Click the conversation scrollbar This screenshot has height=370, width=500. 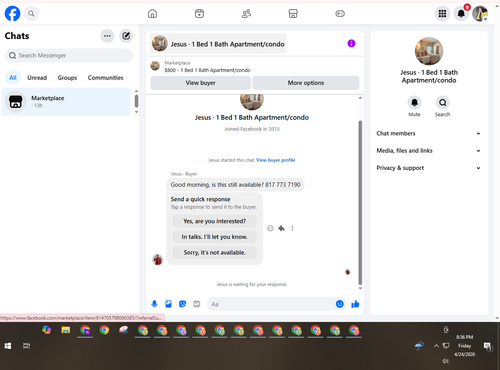click(x=360, y=203)
